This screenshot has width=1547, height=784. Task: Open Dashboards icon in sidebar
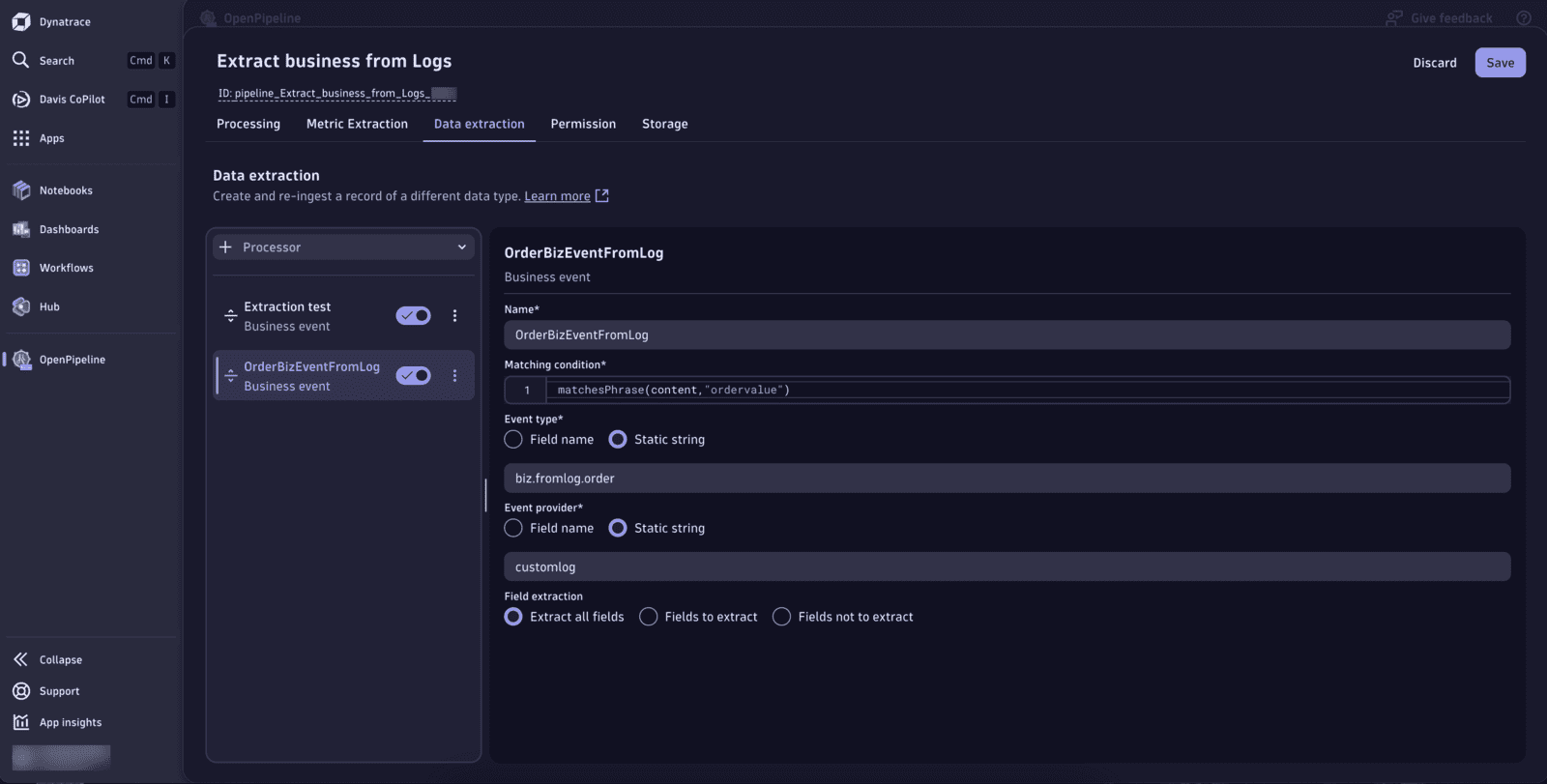point(21,229)
